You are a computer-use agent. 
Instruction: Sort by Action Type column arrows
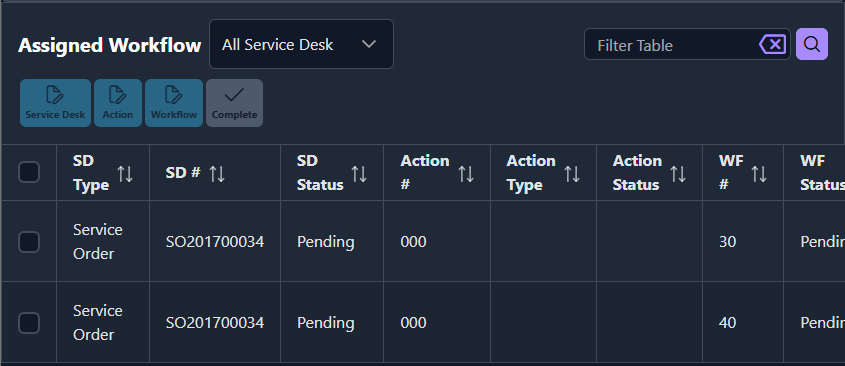[572, 174]
